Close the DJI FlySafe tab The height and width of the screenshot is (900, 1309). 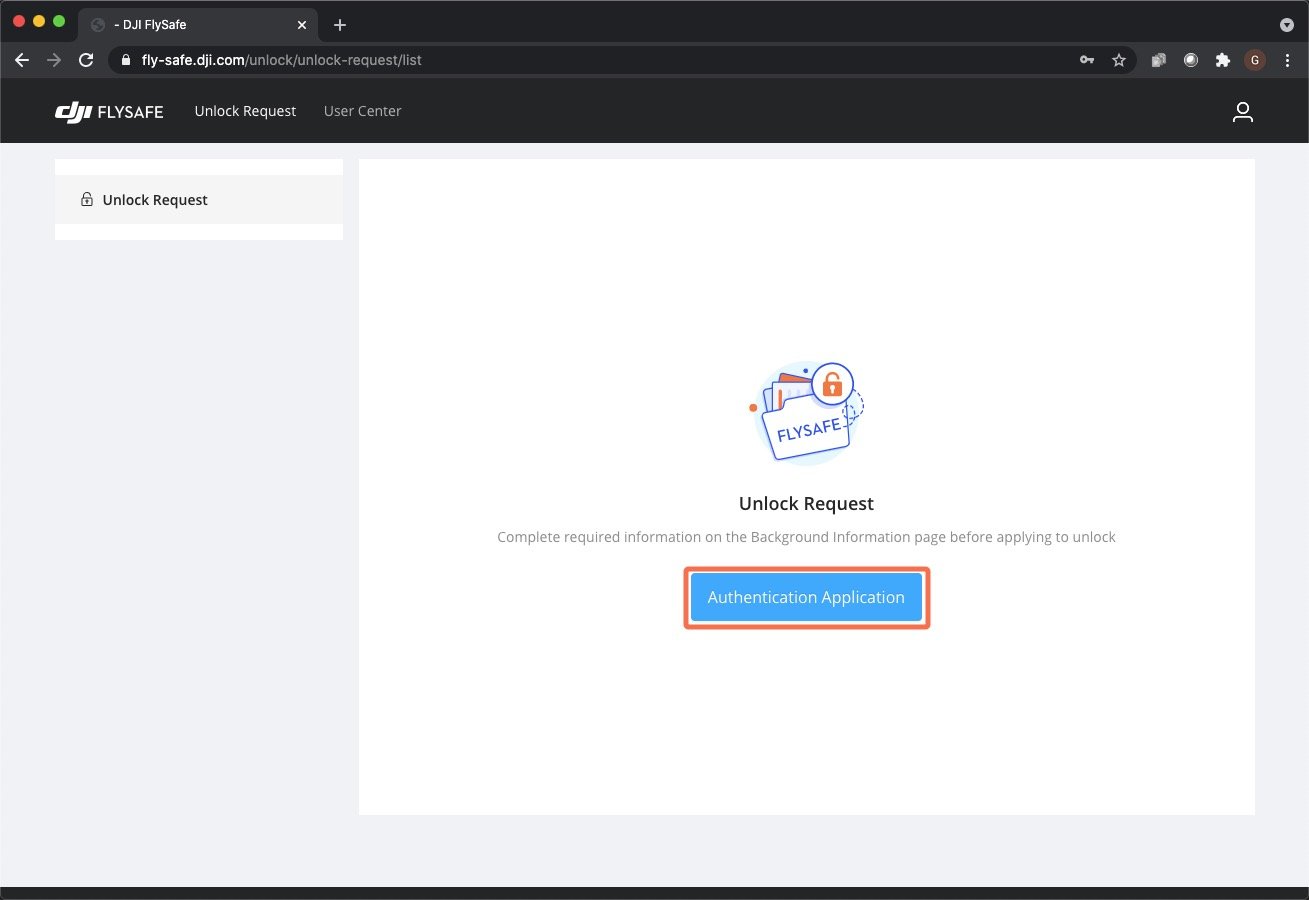pyautogui.click(x=302, y=25)
